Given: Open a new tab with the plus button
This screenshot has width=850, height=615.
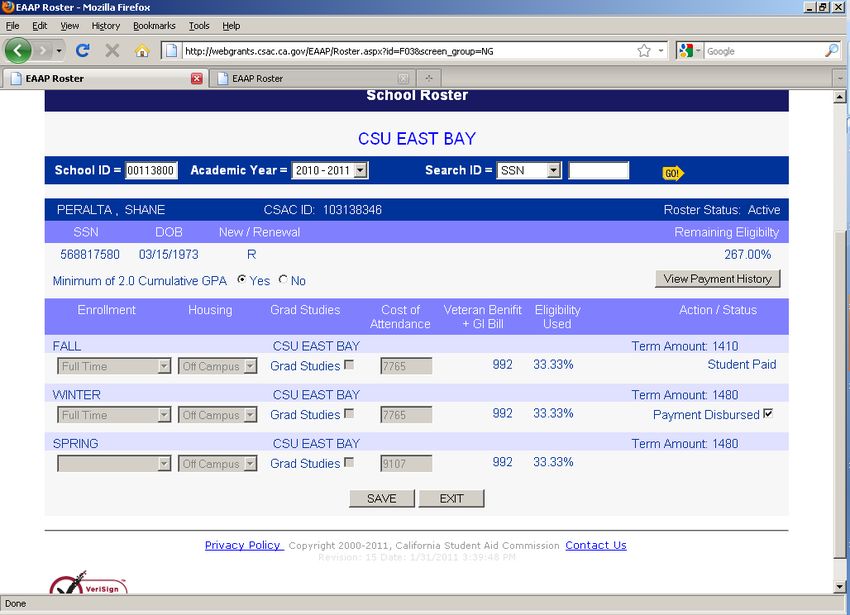Looking at the screenshot, I should click(x=429, y=78).
